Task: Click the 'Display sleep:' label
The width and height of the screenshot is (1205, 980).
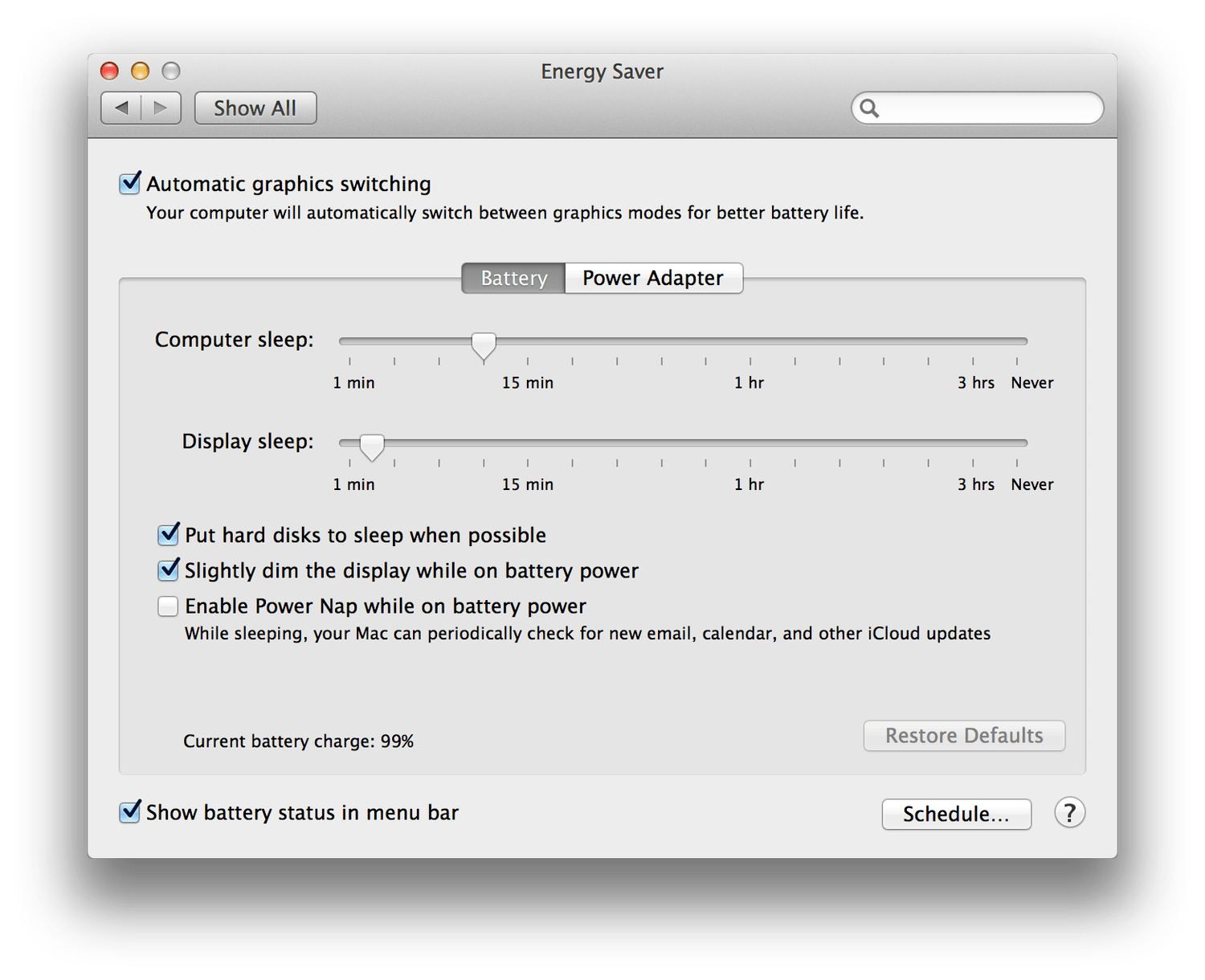Action: click(x=248, y=441)
